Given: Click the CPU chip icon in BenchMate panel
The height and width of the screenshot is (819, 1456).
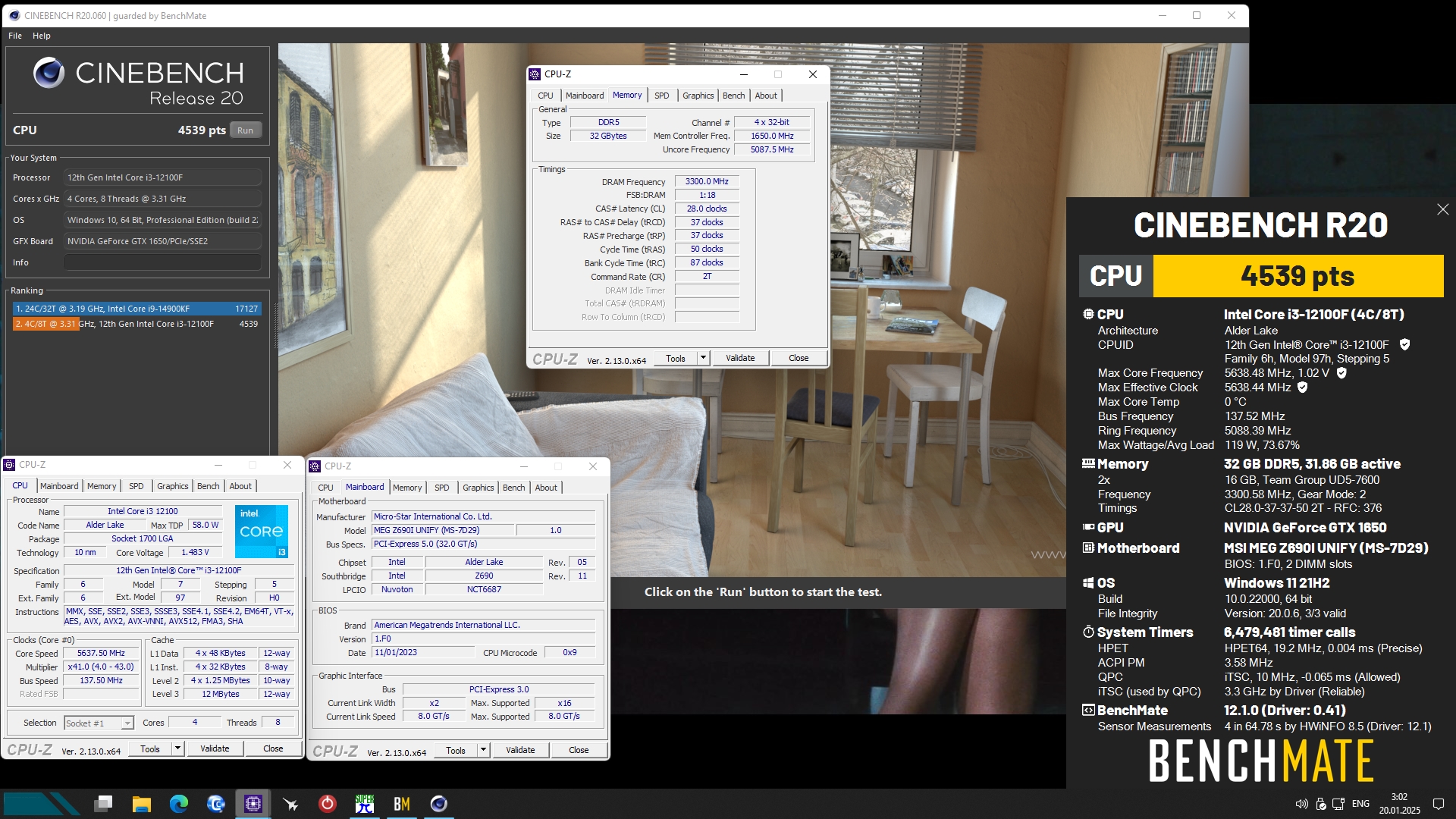Looking at the screenshot, I should [x=1088, y=314].
